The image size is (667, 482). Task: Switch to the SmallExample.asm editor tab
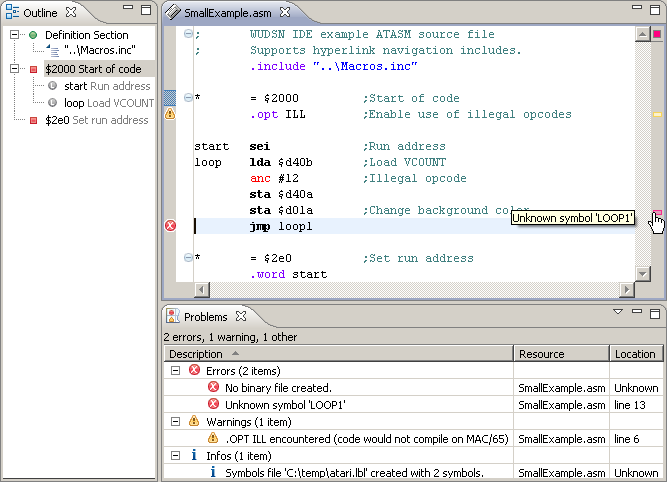click(x=229, y=13)
